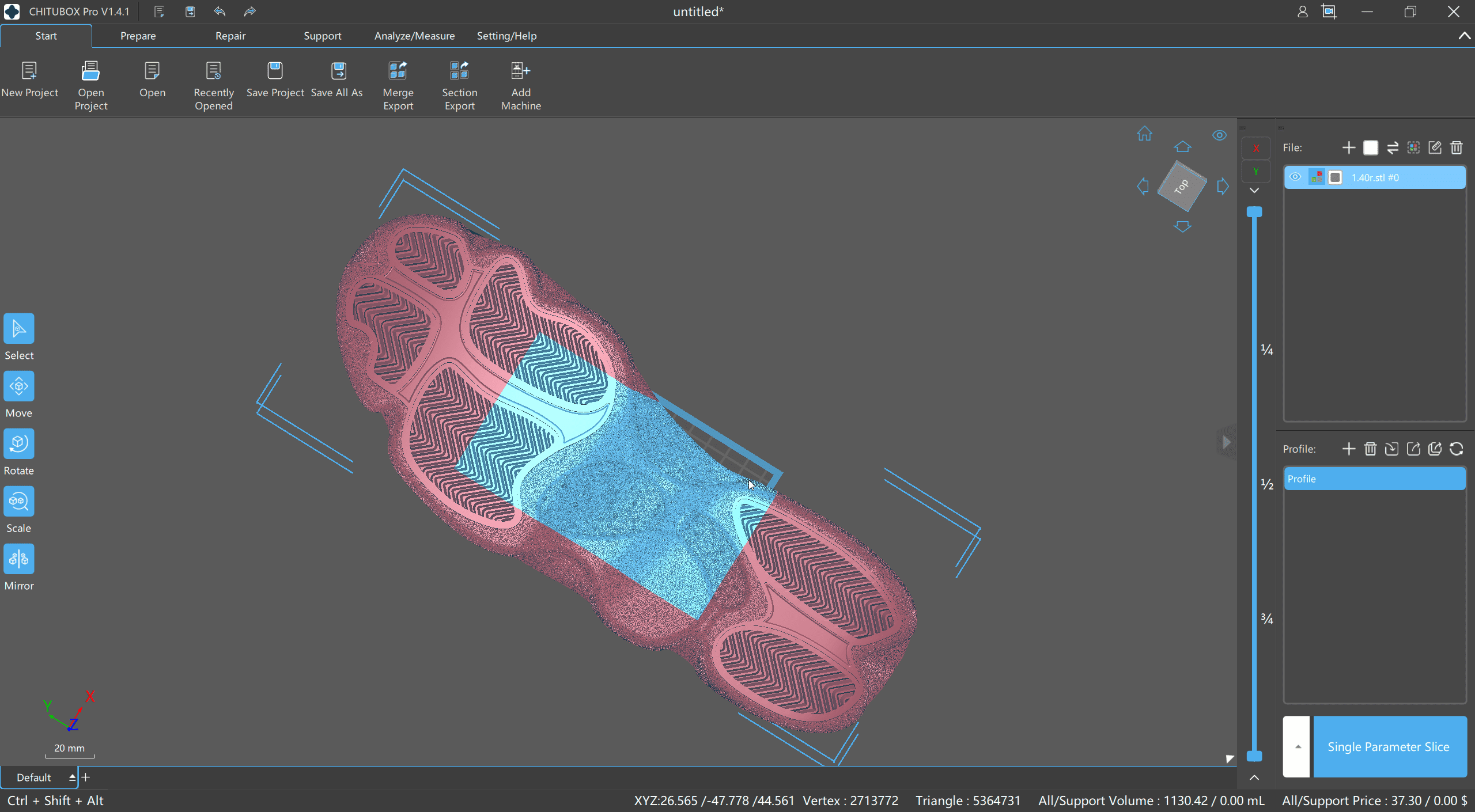The width and height of the screenshot is (1475, 812).
Task: Toggle checkbox next to 1.40r.stl #0
Action: [x=1335, y=177]
